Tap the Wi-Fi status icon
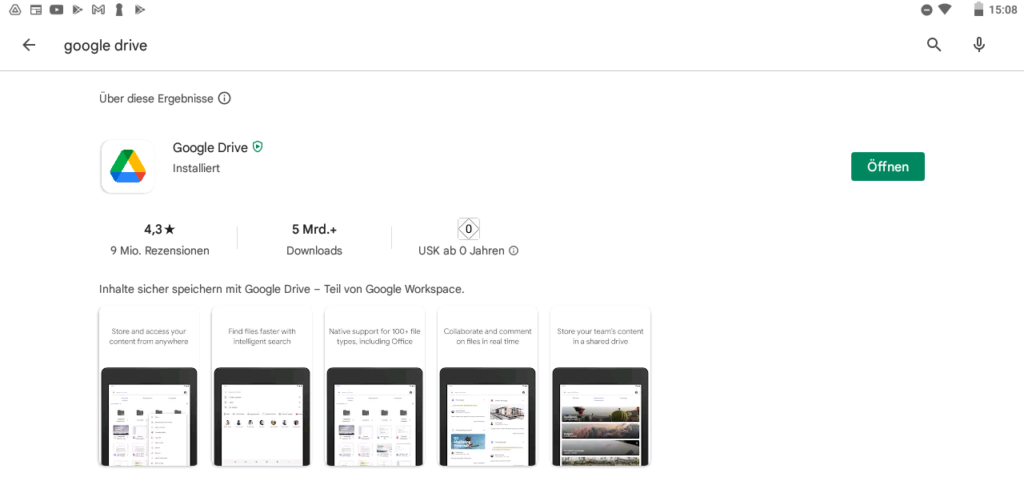1024x481 pixels. pos(945,10)
